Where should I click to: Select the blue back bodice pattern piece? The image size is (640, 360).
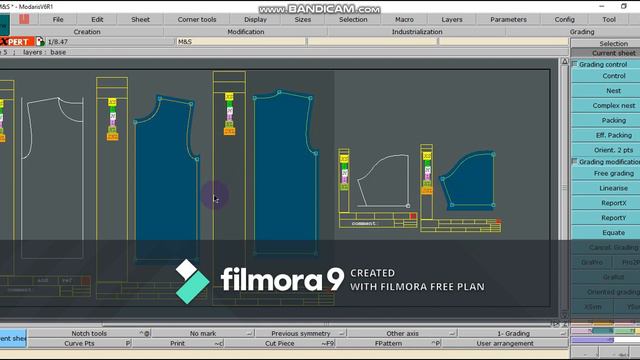pyautogui.click(x=285, y=173)
